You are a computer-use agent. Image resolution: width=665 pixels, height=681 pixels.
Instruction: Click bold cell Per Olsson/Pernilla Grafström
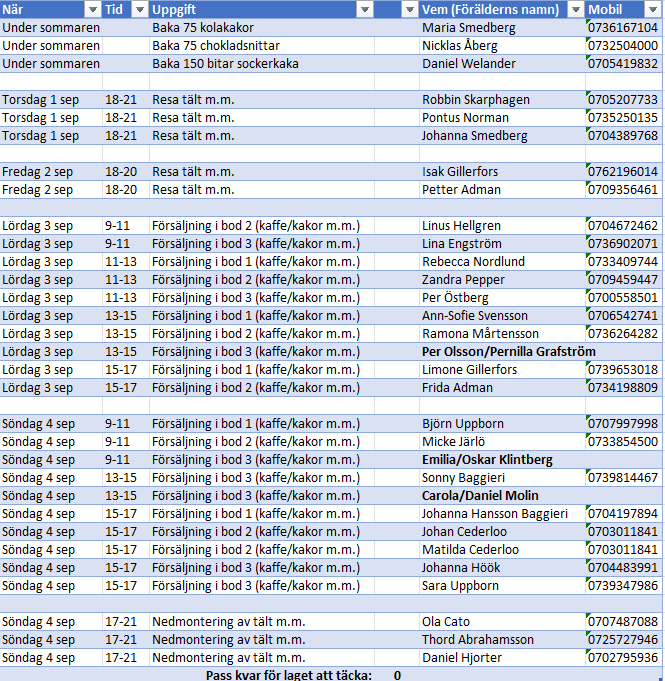pyautogui.click(x=508, y=352)
